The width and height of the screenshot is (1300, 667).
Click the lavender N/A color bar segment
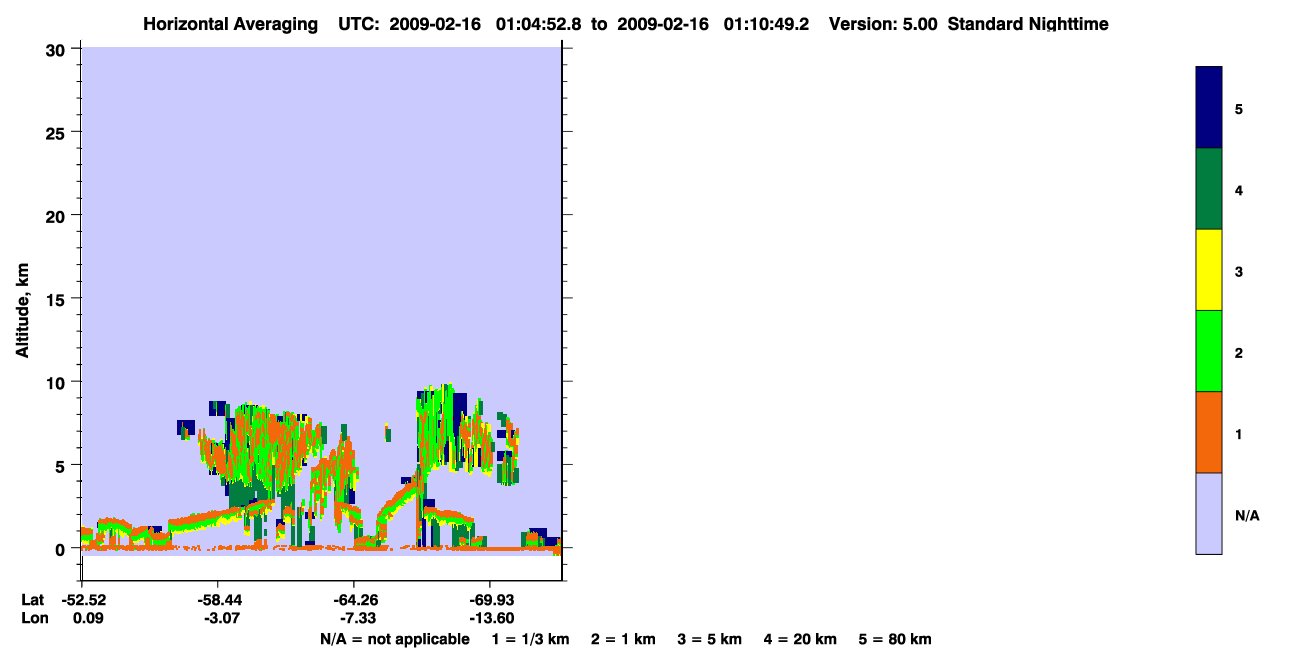point(1208,513)
